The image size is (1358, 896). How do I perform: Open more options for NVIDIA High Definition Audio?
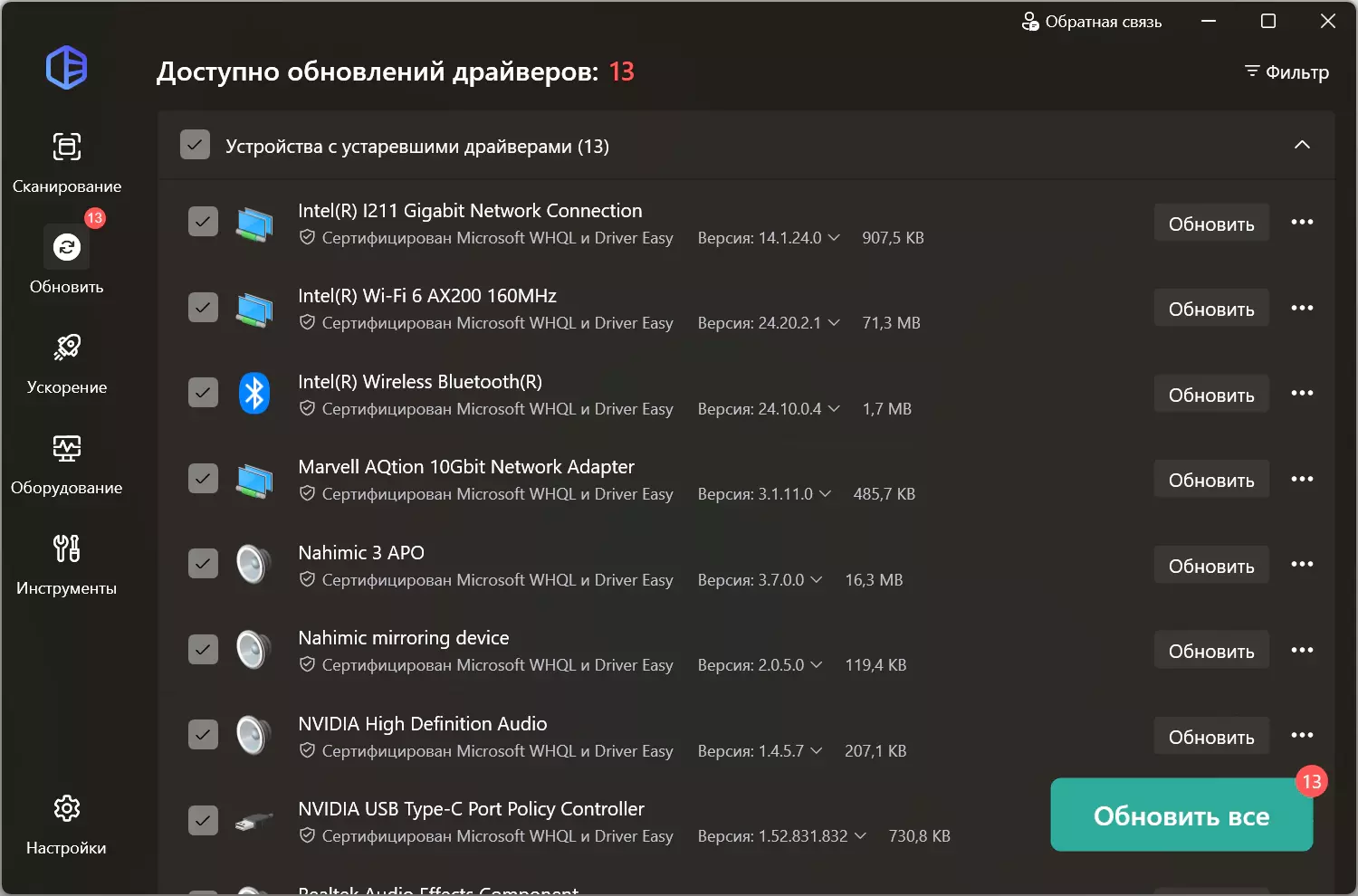coord(1302,736)
